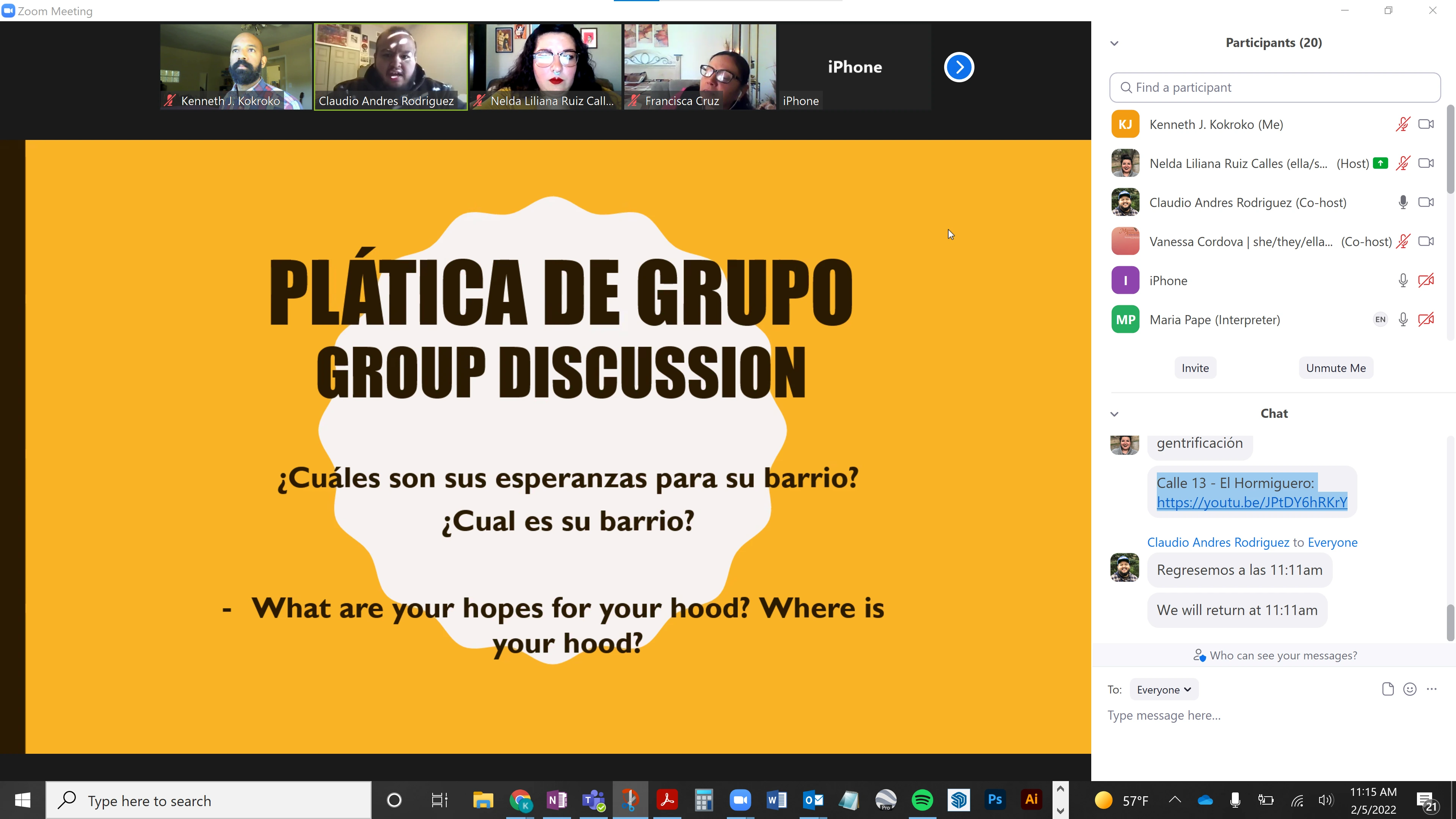
Task: Click the Unmute Me button
Action: click(1335, 368)
